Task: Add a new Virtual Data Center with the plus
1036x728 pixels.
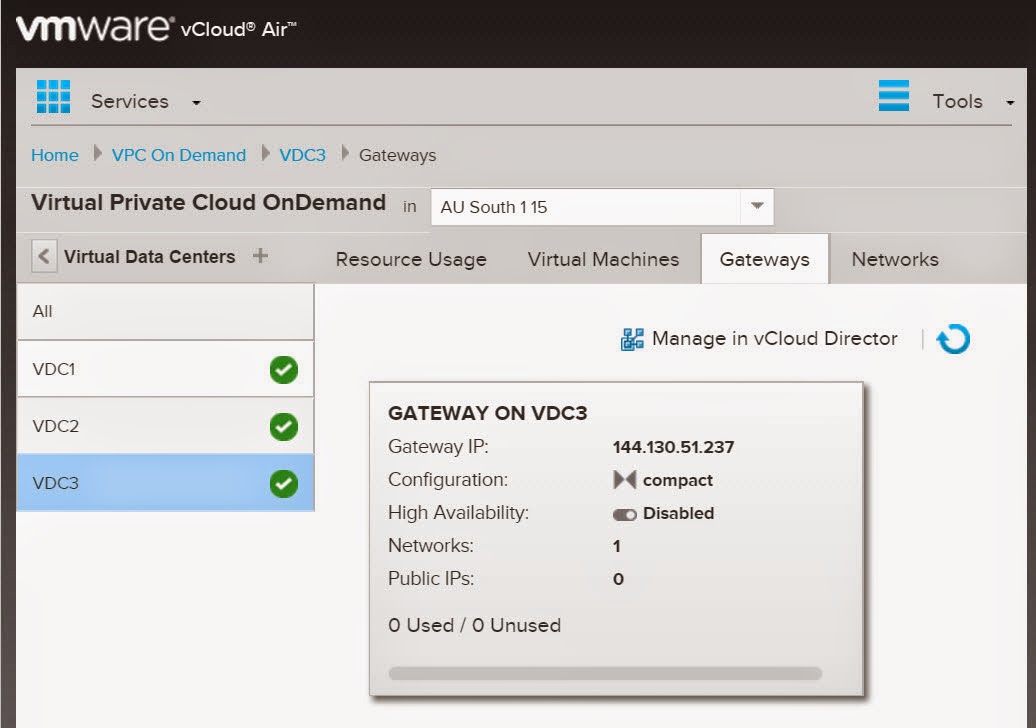Action: click(x=258, y=256)
